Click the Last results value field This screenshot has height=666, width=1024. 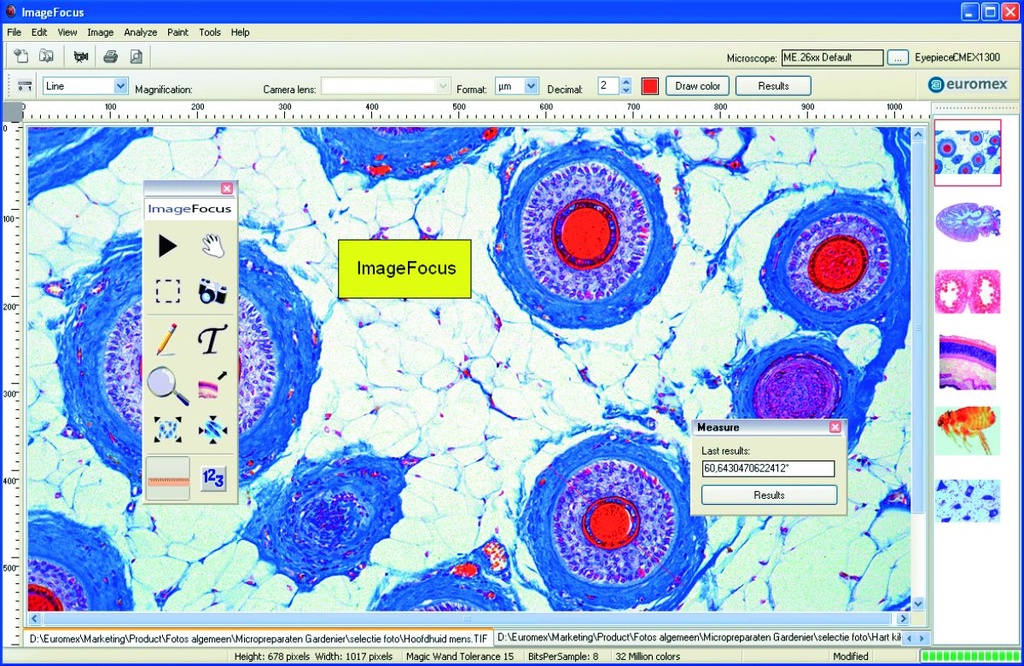768,468
